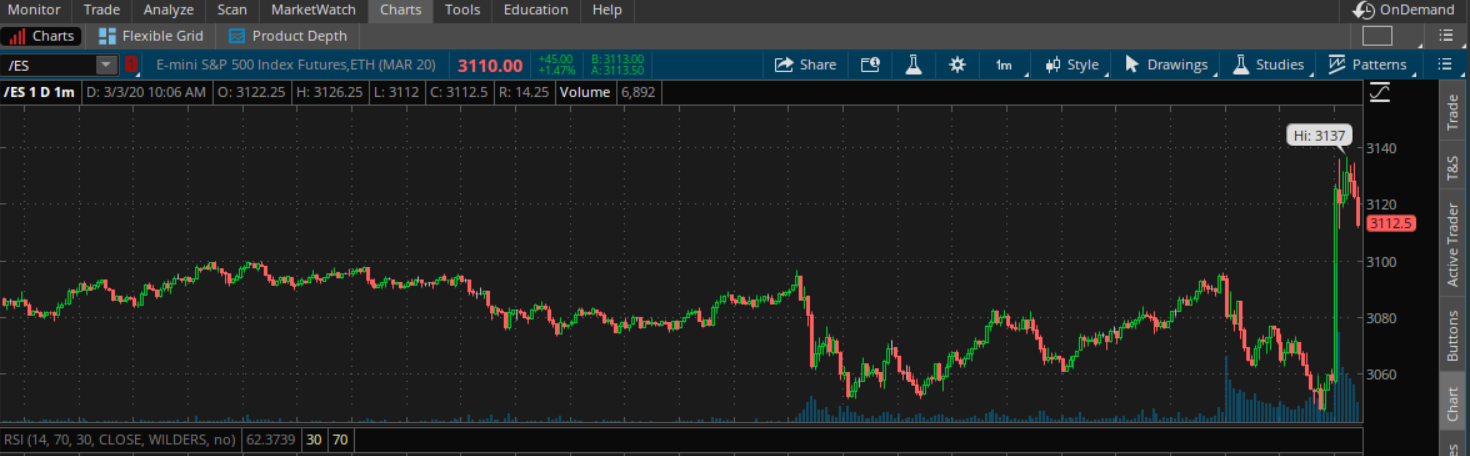Click the flask Edit Studies icon

913,65
